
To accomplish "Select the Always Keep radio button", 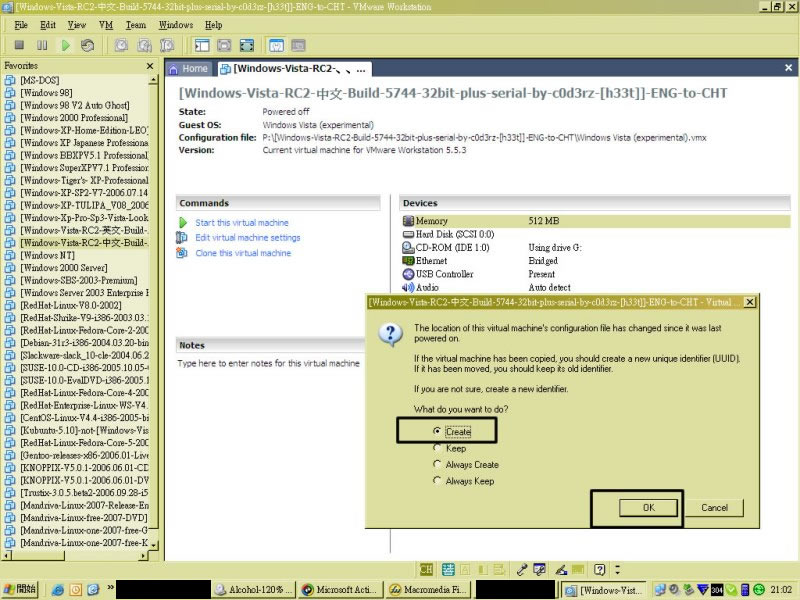I will (x=437, y=480).
